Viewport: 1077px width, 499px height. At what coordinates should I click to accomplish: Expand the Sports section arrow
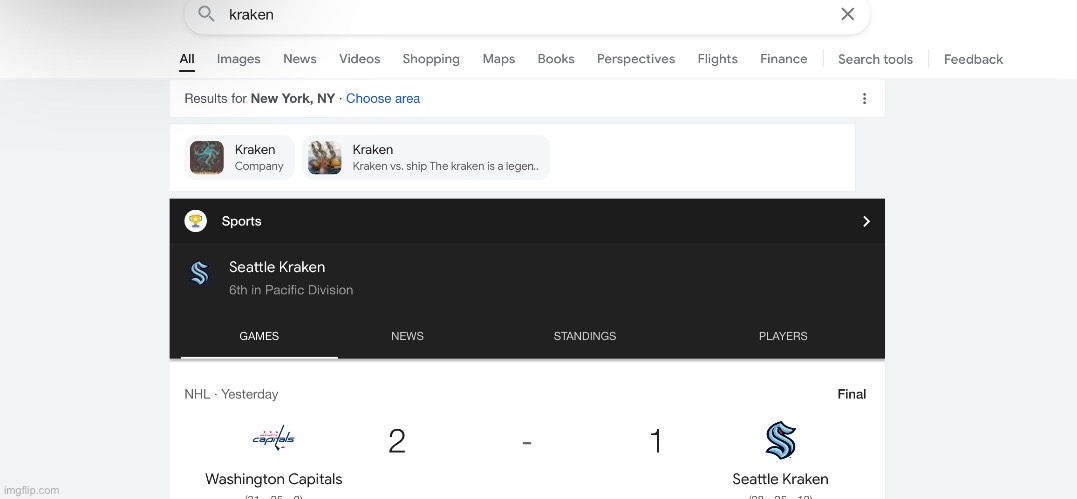click(866, 222)
